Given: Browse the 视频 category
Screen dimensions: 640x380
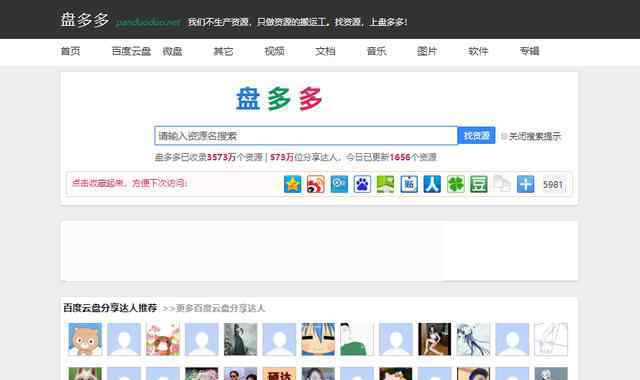Looking at the screenshot, I should pos(274,51).
